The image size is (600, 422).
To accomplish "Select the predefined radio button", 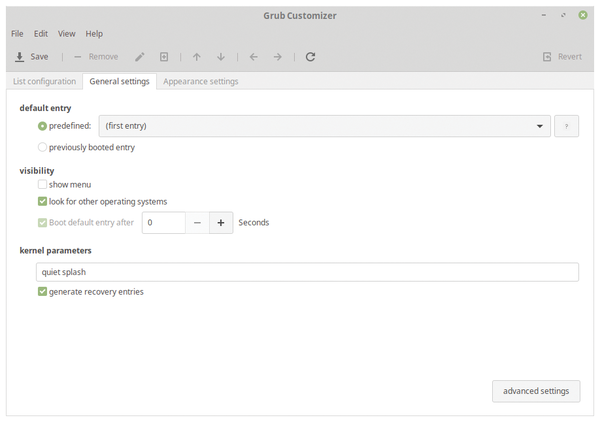I will tap(42, 126).
